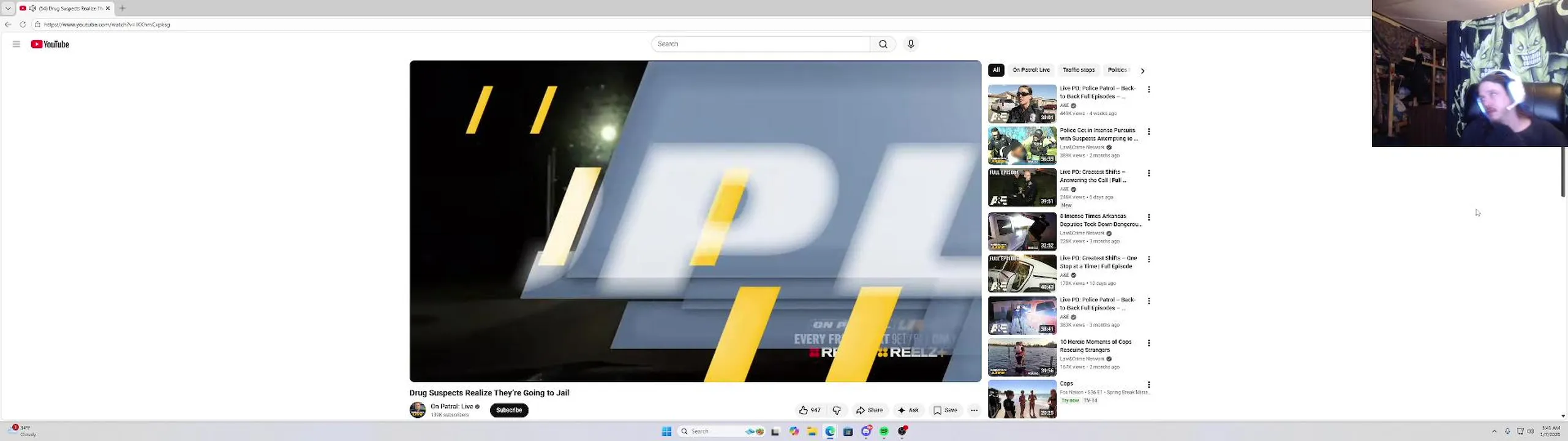Open options for Greatest Shifts One Stop at a Time video
Image resolution: width=1568 pixels, height=441 pixels.
tap(1149, 260)
